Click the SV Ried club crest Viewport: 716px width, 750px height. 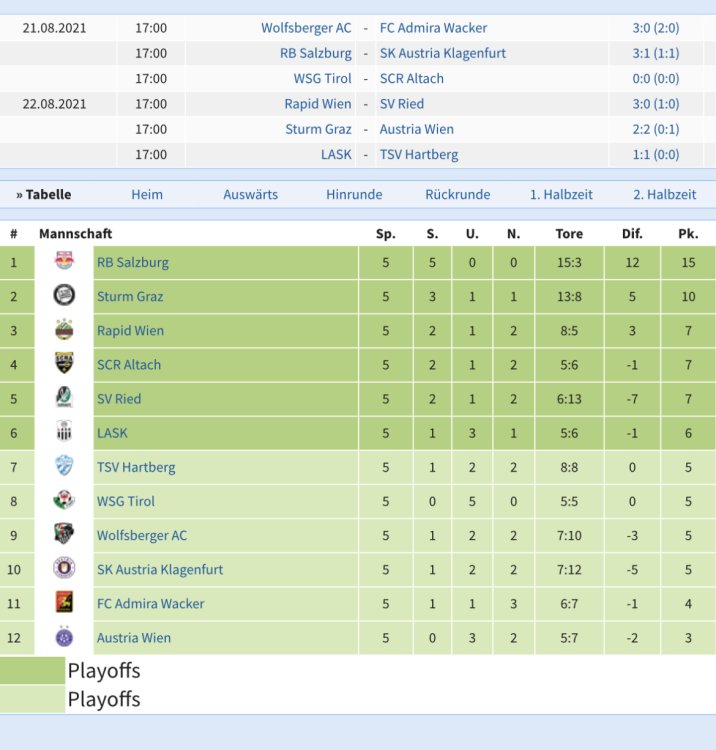pos(64,398)
